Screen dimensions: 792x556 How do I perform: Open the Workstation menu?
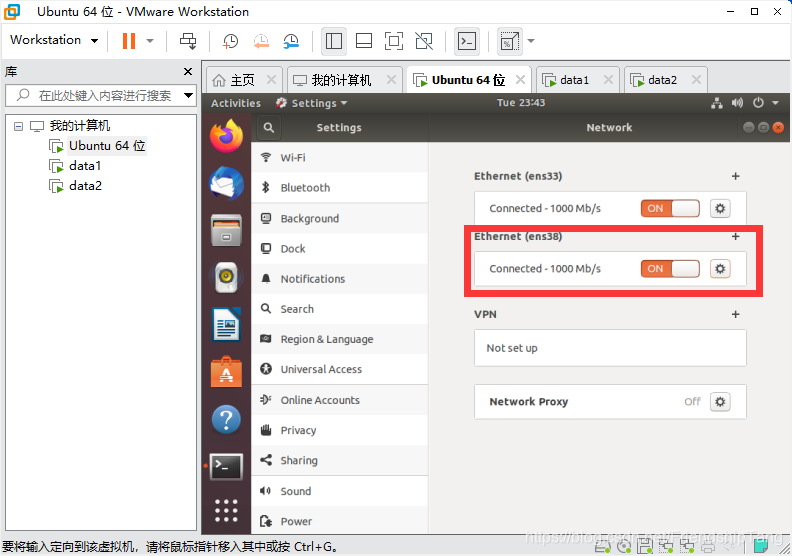pos(54,40)
